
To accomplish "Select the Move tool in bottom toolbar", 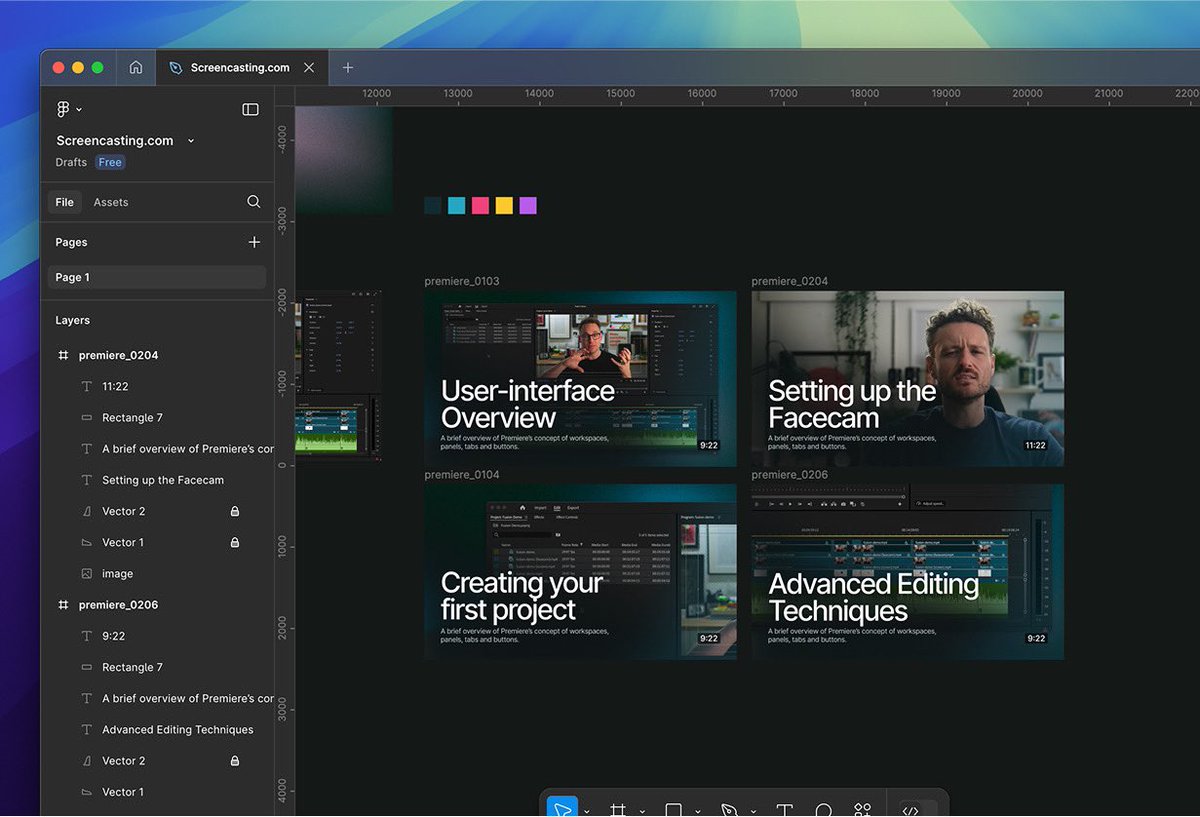I will [x=562, y=808].
